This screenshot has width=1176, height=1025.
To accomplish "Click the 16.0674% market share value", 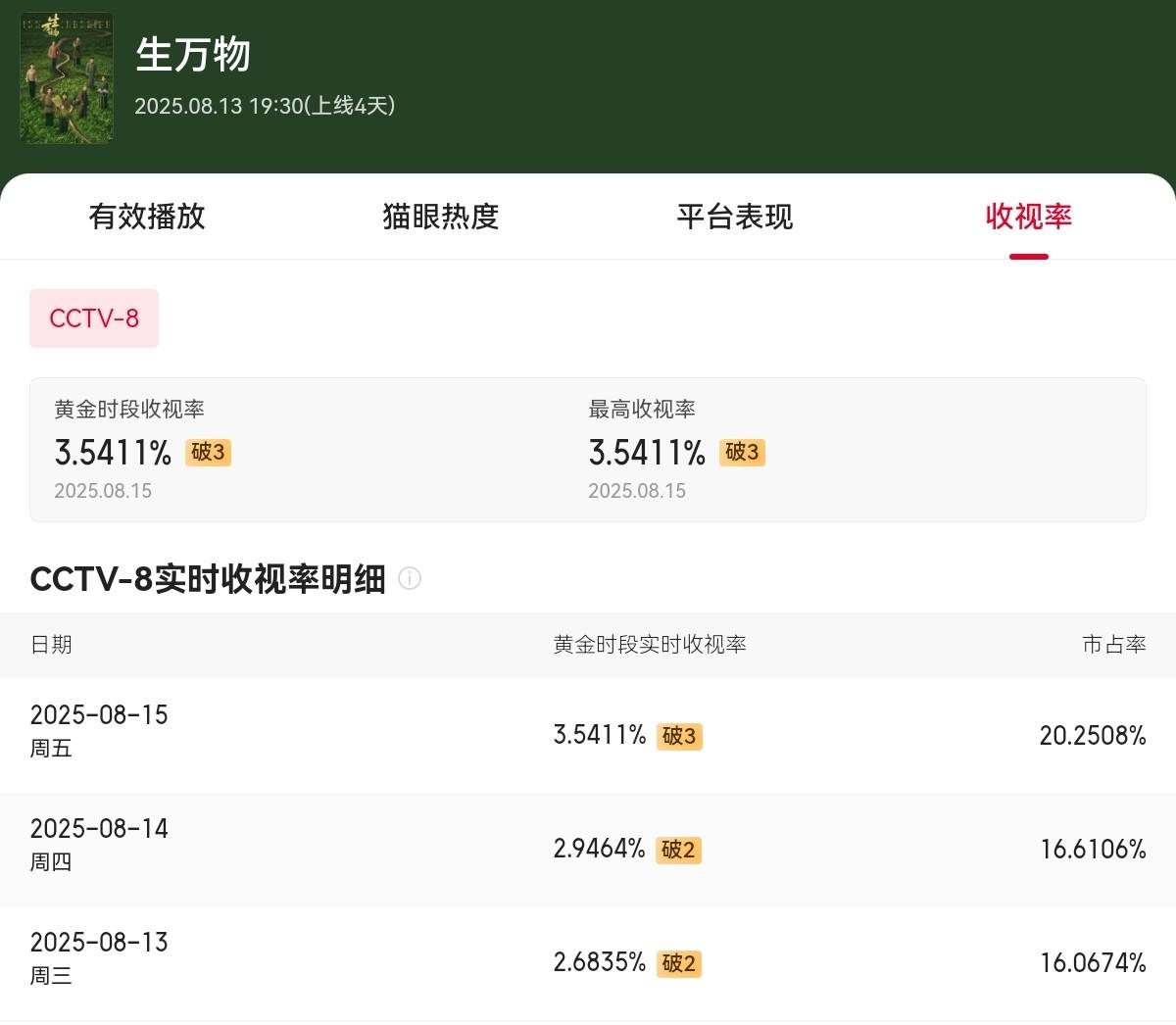I will point(1093,963).
